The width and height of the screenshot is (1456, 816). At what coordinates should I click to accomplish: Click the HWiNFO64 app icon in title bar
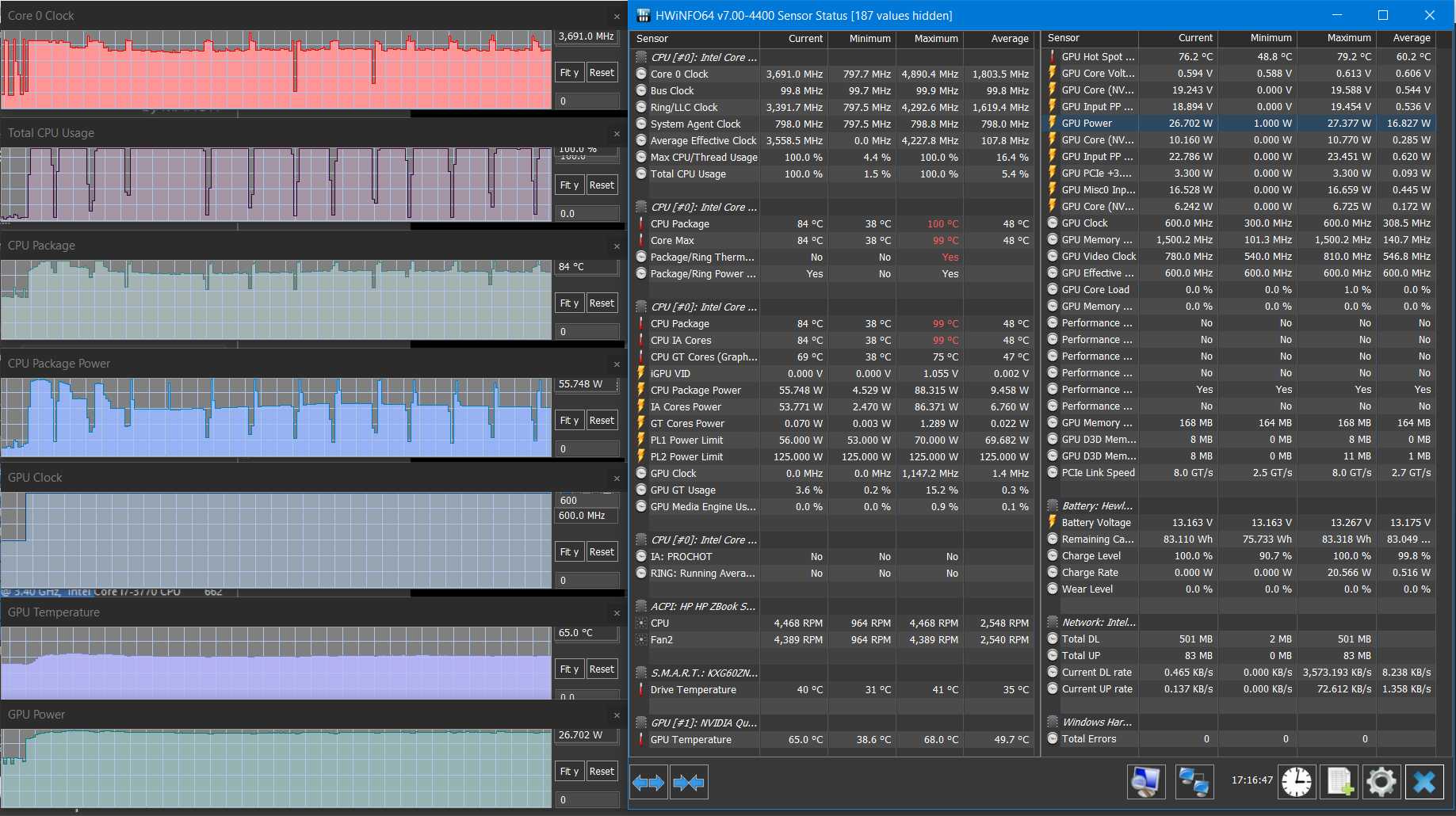coord(643,15)
